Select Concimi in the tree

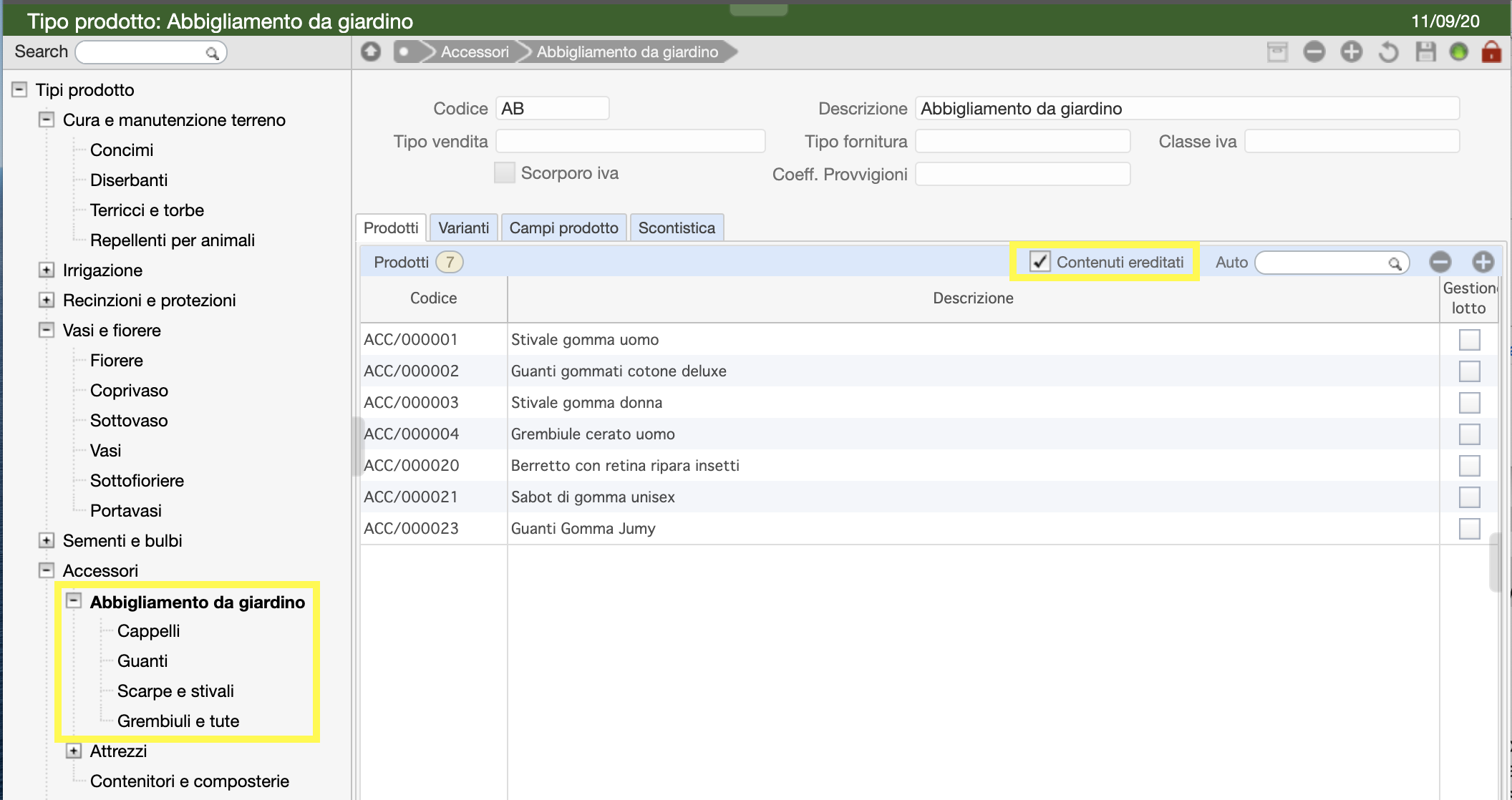[122, 150]
